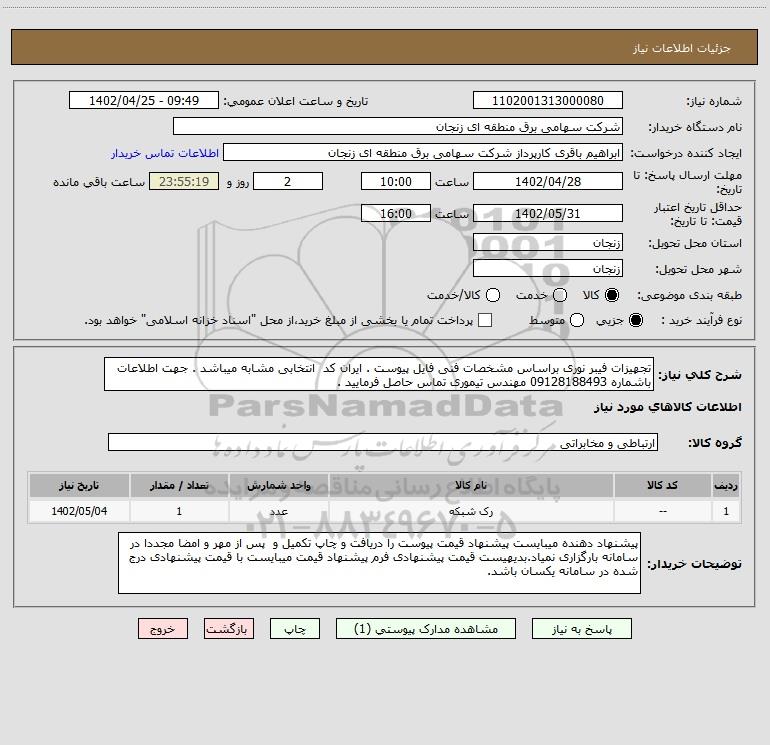Click the need date cell 1402/05/04
Image resolution: width=770 pixels, height=745 pixels.
tap(79, 511)
